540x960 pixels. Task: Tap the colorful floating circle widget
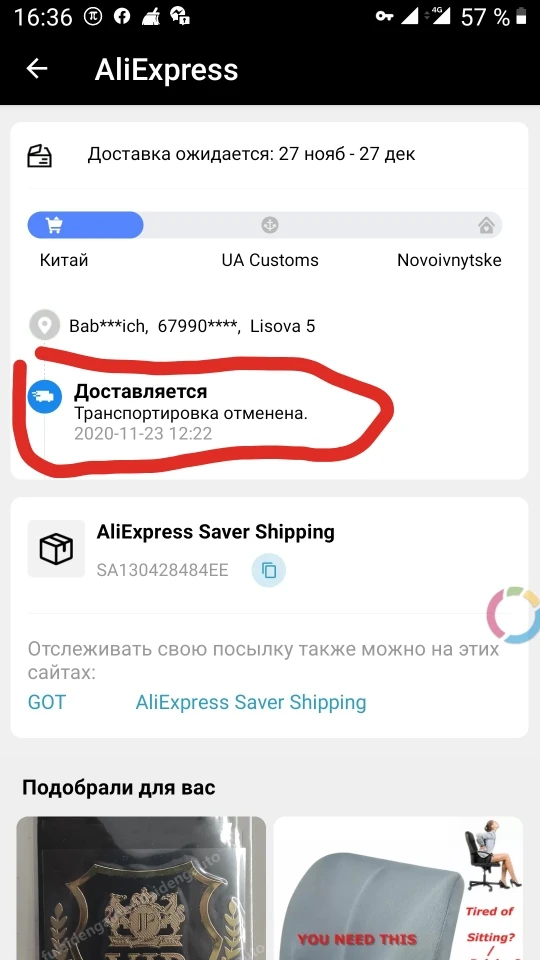pyautogui.click(x=514, y=615)
